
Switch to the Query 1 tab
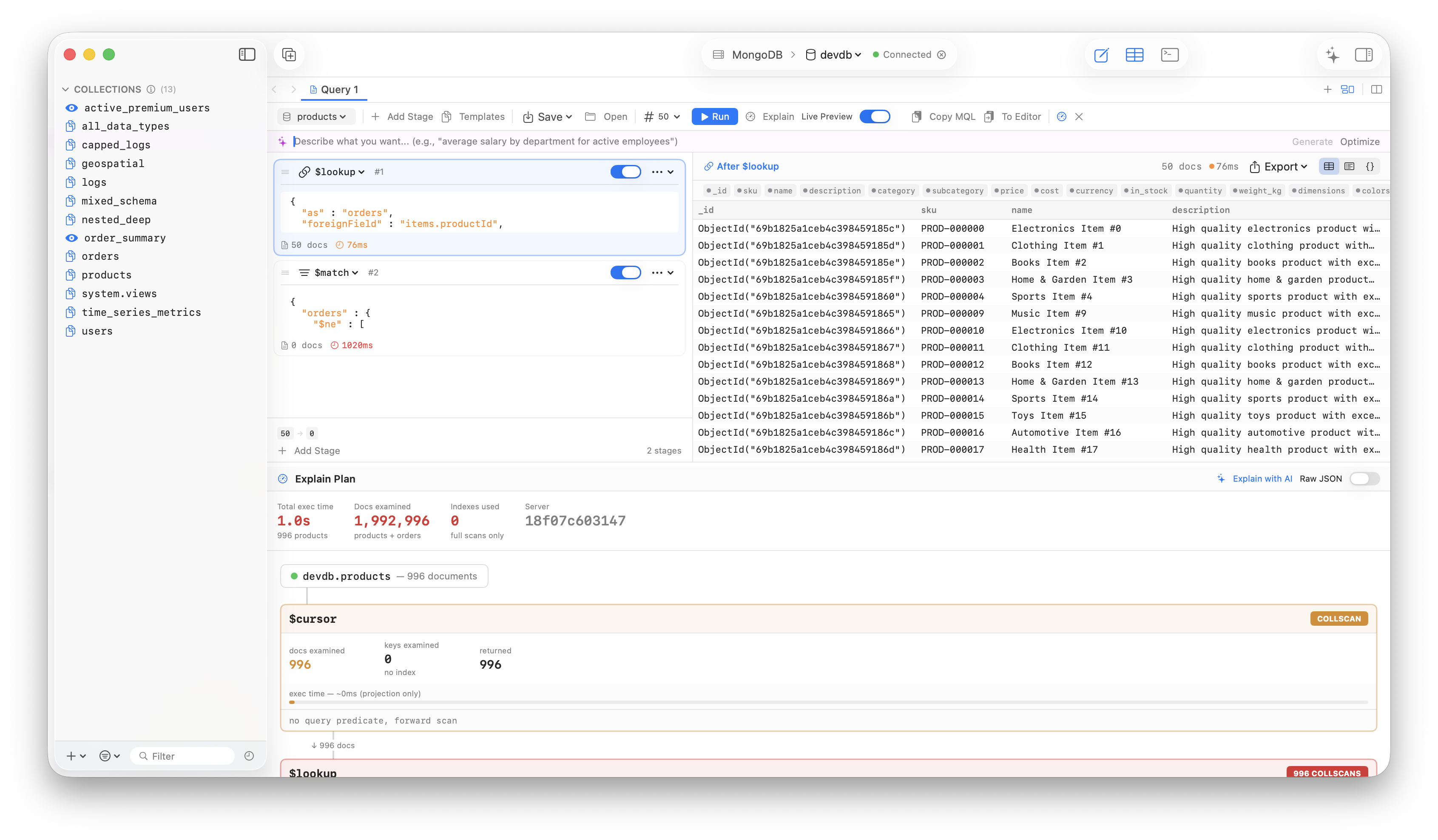coord(334,90)
